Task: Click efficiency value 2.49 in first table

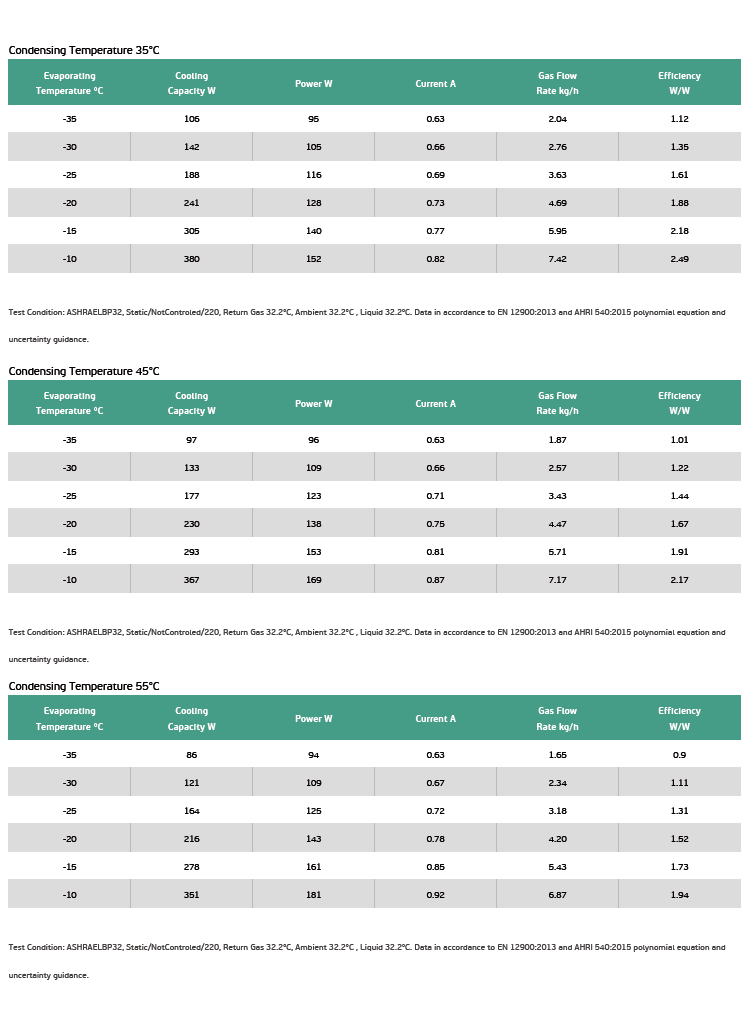Action: click(x=680, y=259)
